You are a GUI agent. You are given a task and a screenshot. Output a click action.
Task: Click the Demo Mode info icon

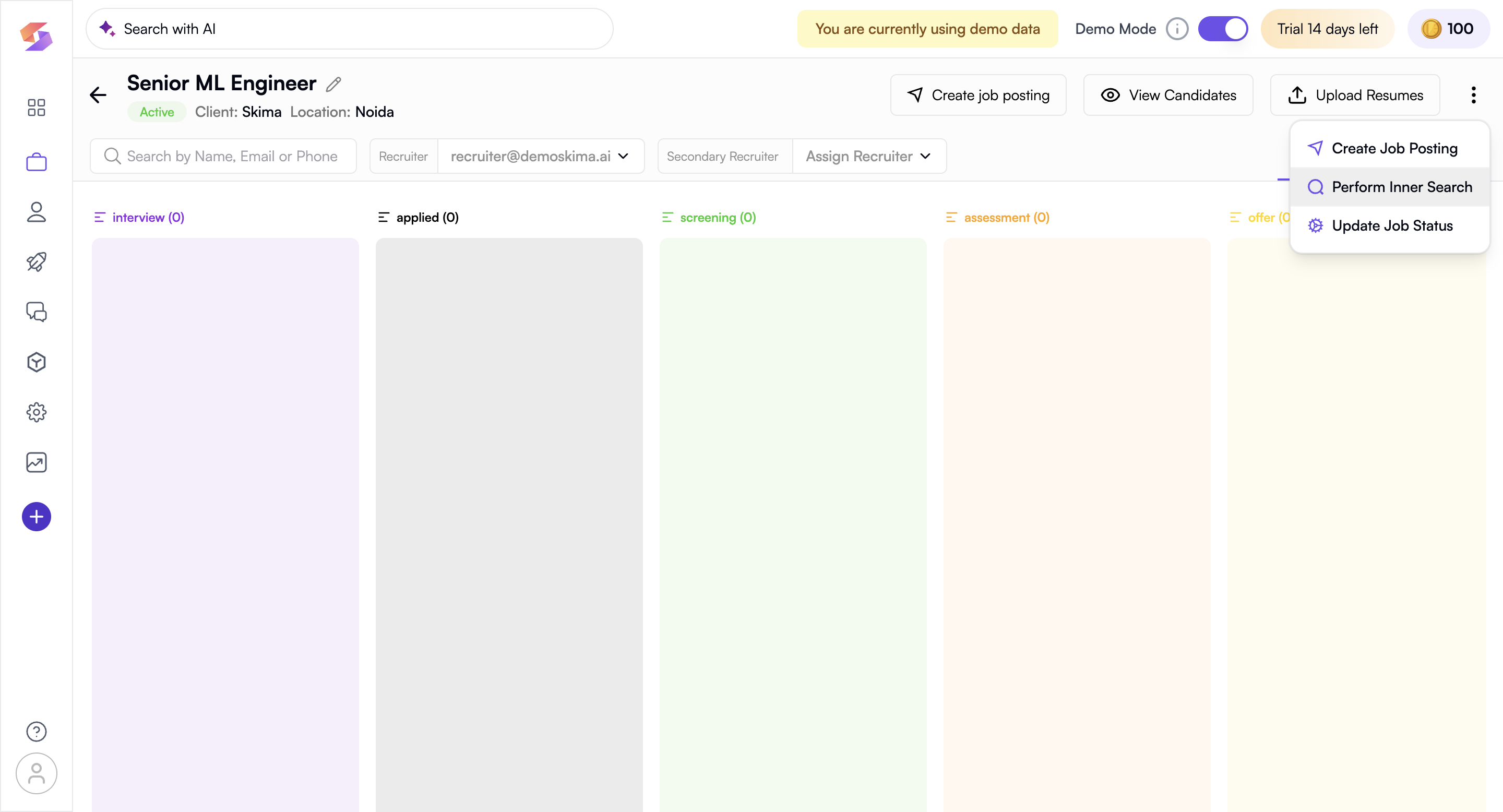pos(1177,29)
